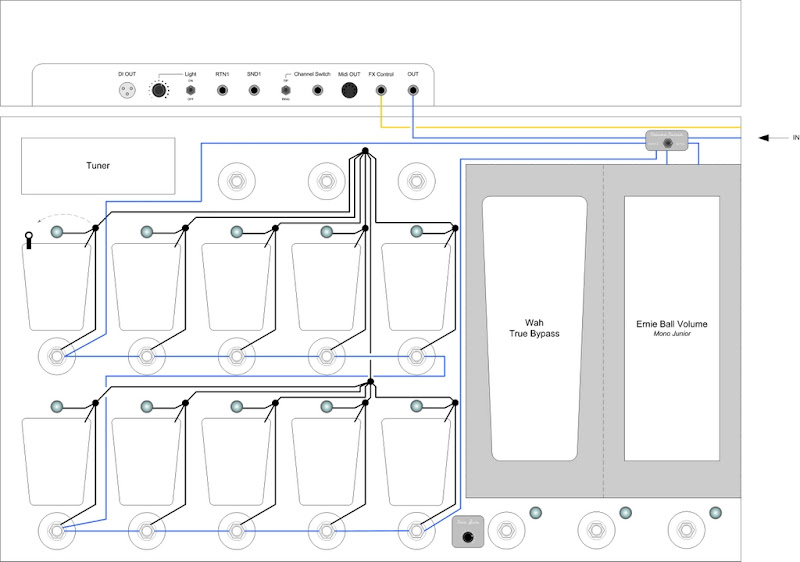The width and height of the screenshot is (800, 562).
Task: Select the second pedal in the upper row
Action: [x=146, y=287]
